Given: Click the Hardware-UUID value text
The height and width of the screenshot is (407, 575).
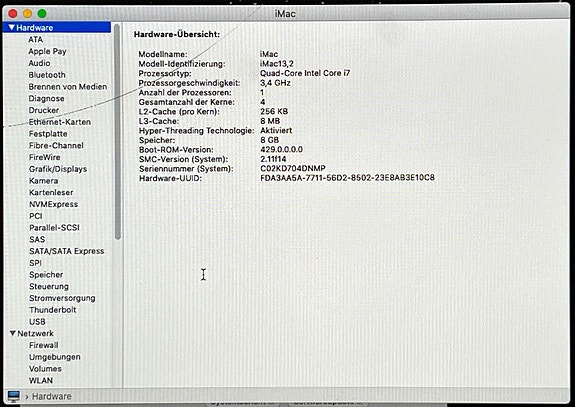Looking at the screenshot, I should click(x=347, y=178).
